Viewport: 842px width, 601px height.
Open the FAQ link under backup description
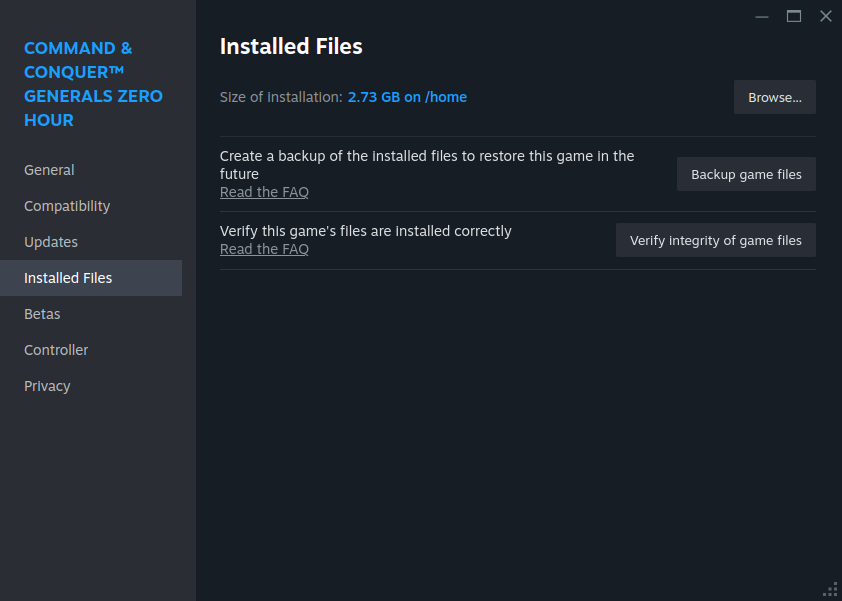pyautogui.click(x=264, y=192)
